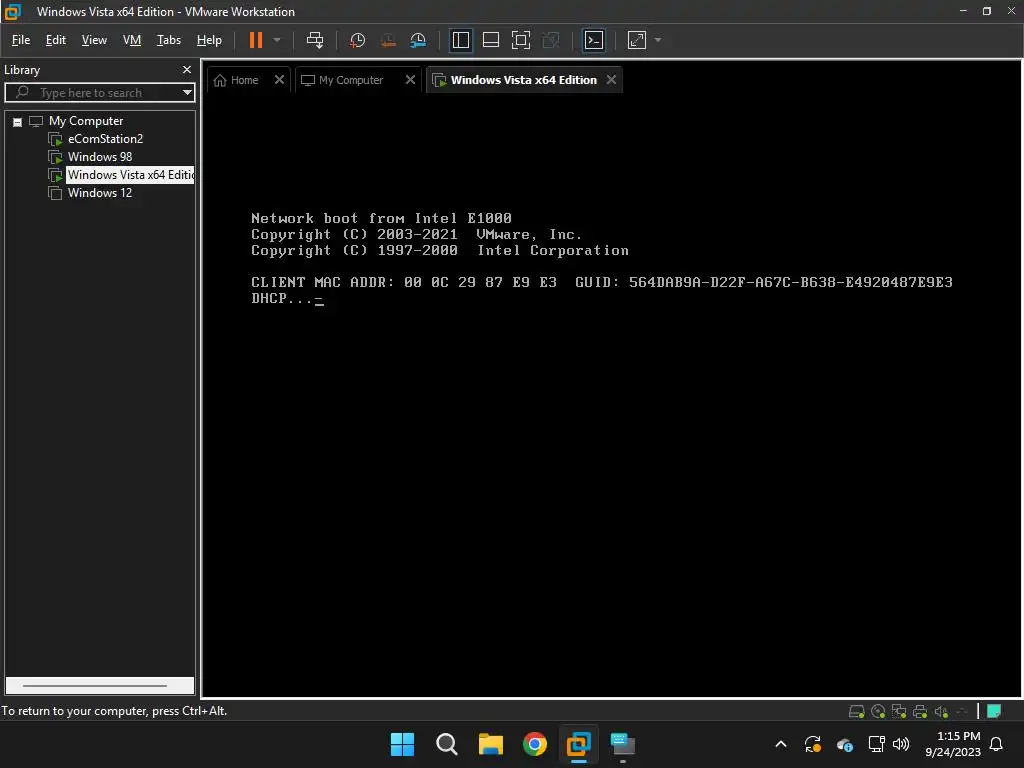Open the power options dropdown beside Pause
Viewport: 1024px width, 768px height.
(277, 40)
